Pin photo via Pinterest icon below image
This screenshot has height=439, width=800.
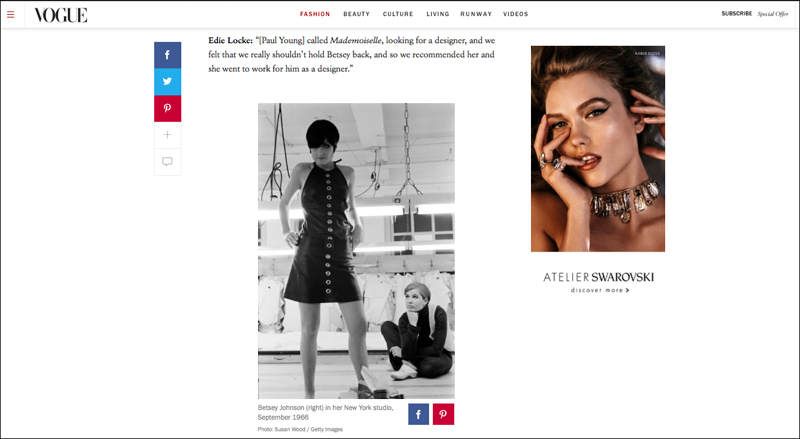[443, 414]
